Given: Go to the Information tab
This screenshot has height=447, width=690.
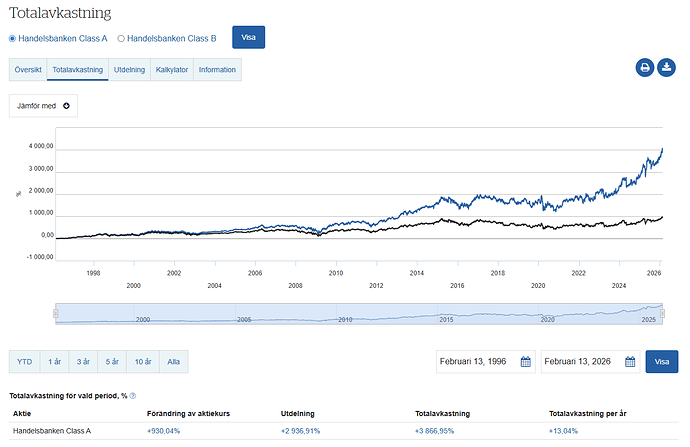Looking at the screenshot, I should 217,70.
